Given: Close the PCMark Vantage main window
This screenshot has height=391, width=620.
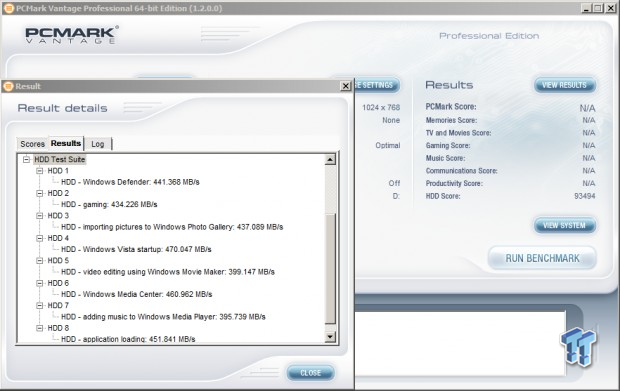Looking at the screenshot, I should tap(611, 8).
